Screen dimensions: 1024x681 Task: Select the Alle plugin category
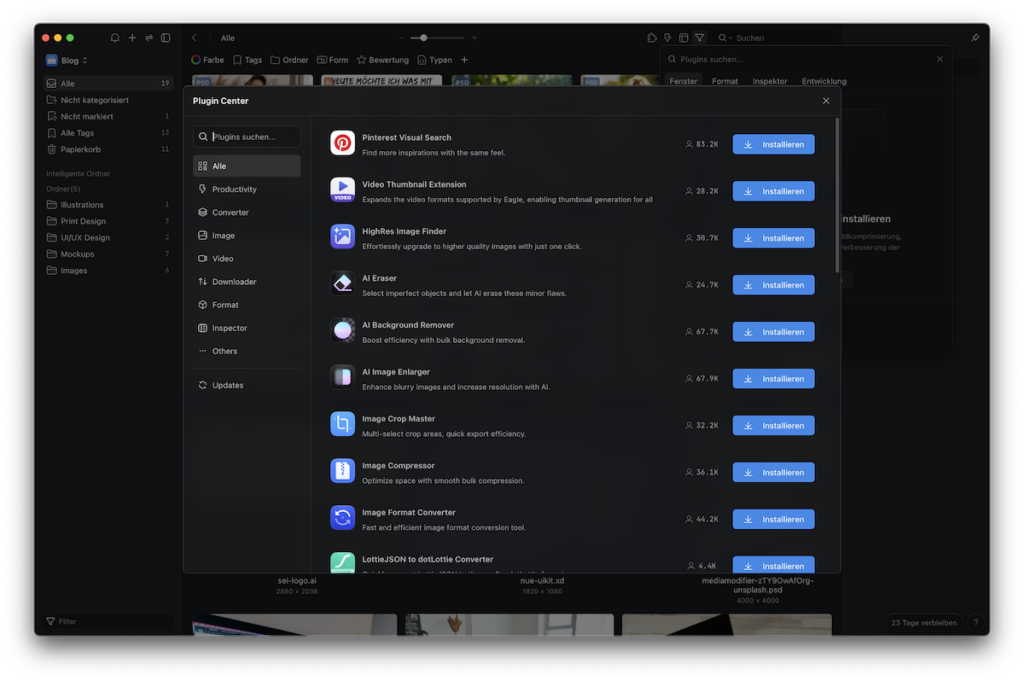(247, 166)
